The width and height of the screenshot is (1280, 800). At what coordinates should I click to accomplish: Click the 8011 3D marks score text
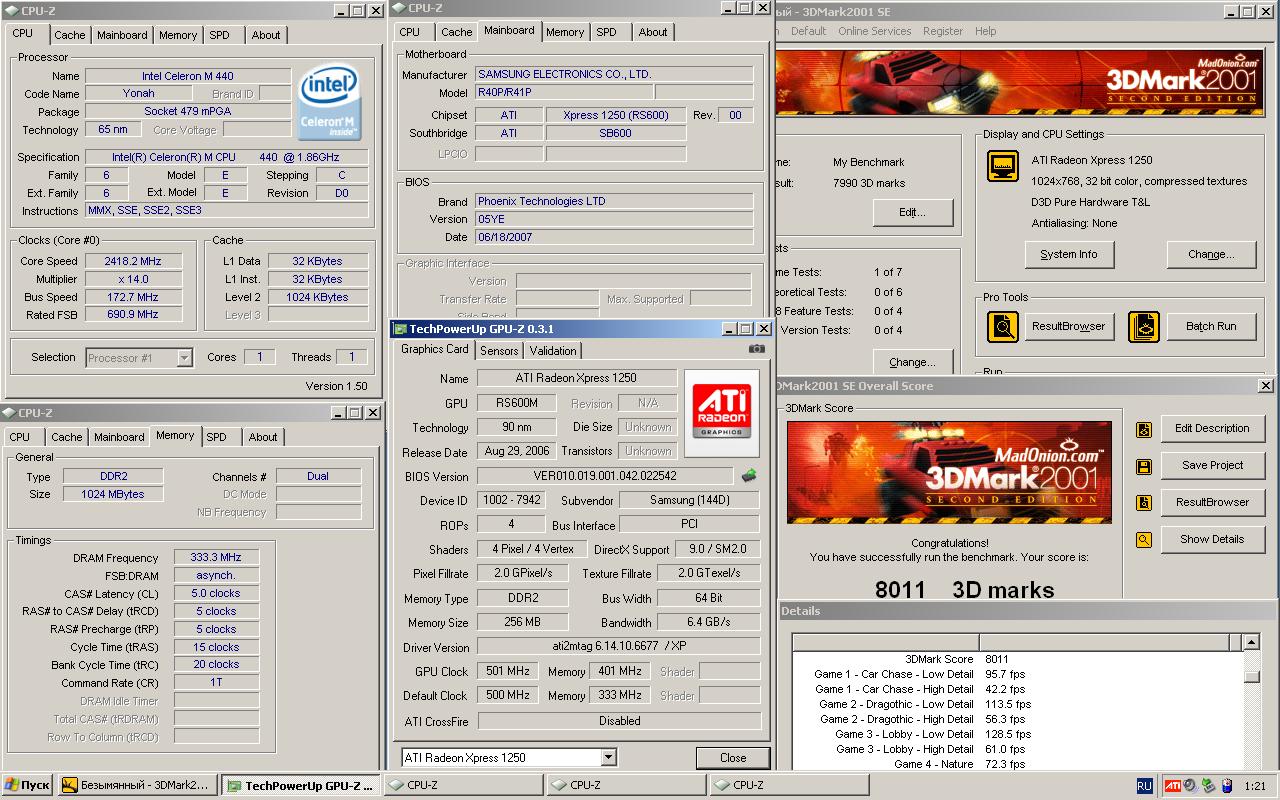pyautogui.click(x=964, y=590)
